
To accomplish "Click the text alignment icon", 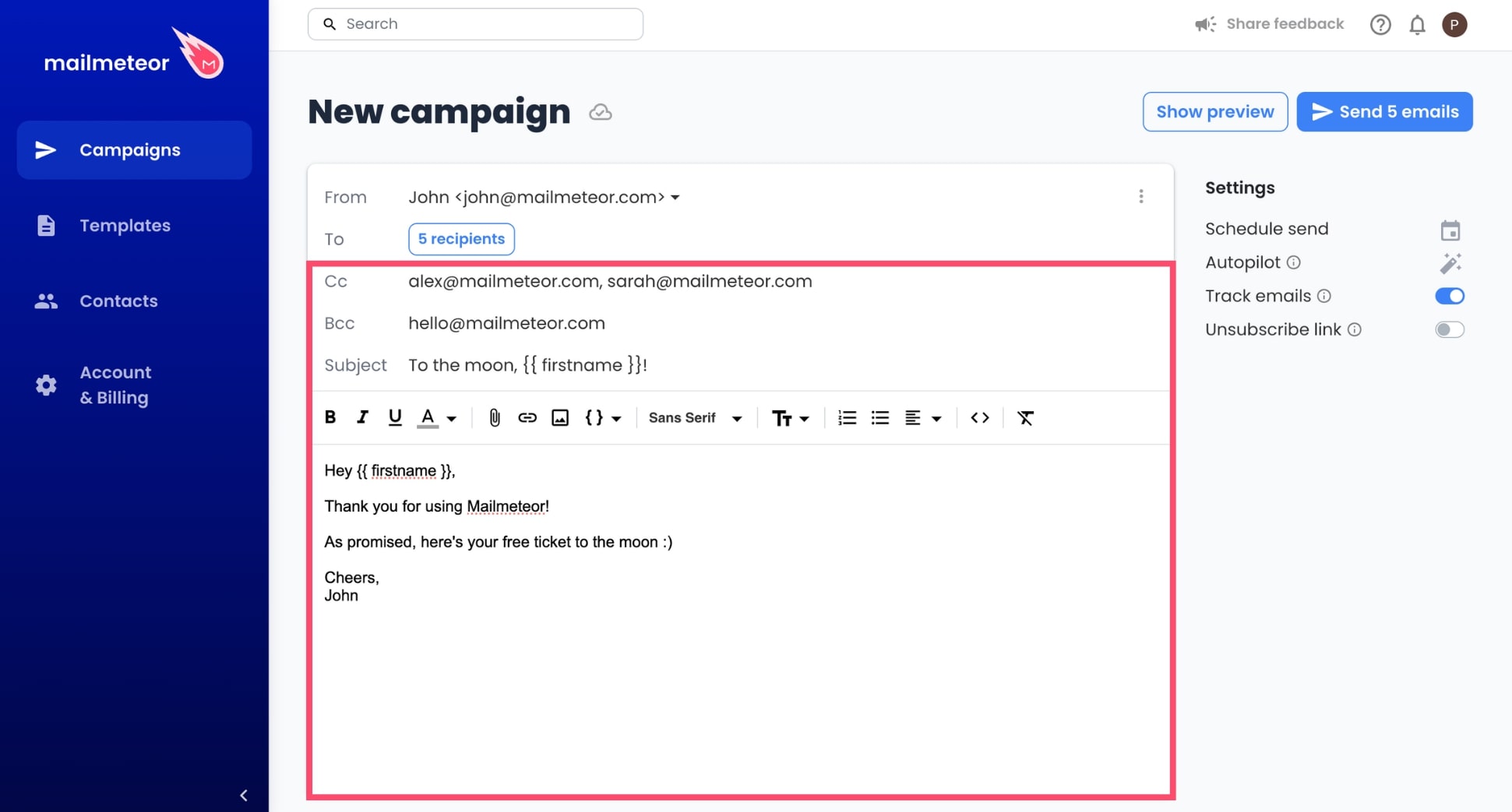I will tap(913, 418).
